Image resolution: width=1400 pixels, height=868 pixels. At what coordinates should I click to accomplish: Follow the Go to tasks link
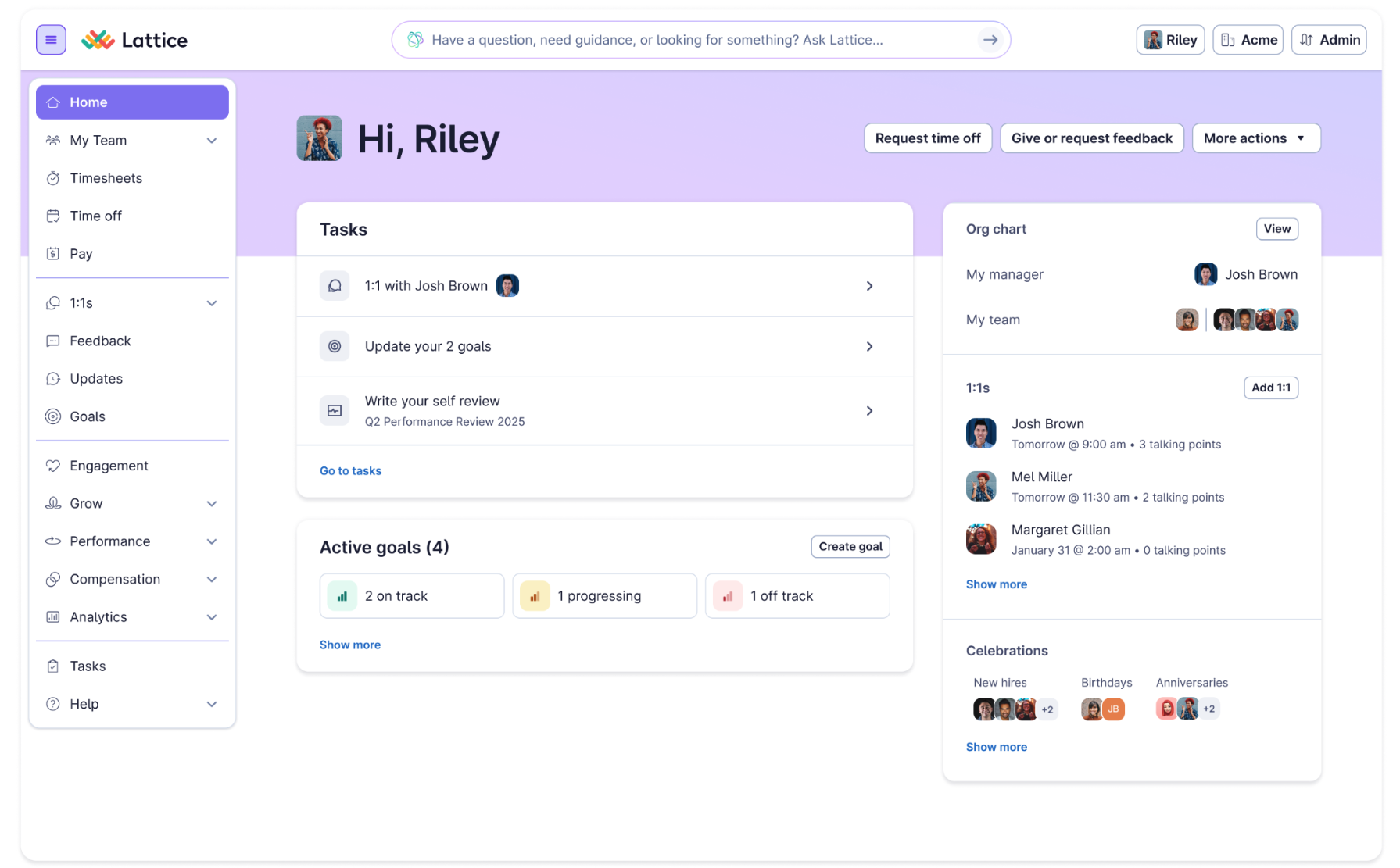click(x=350, y=470)
